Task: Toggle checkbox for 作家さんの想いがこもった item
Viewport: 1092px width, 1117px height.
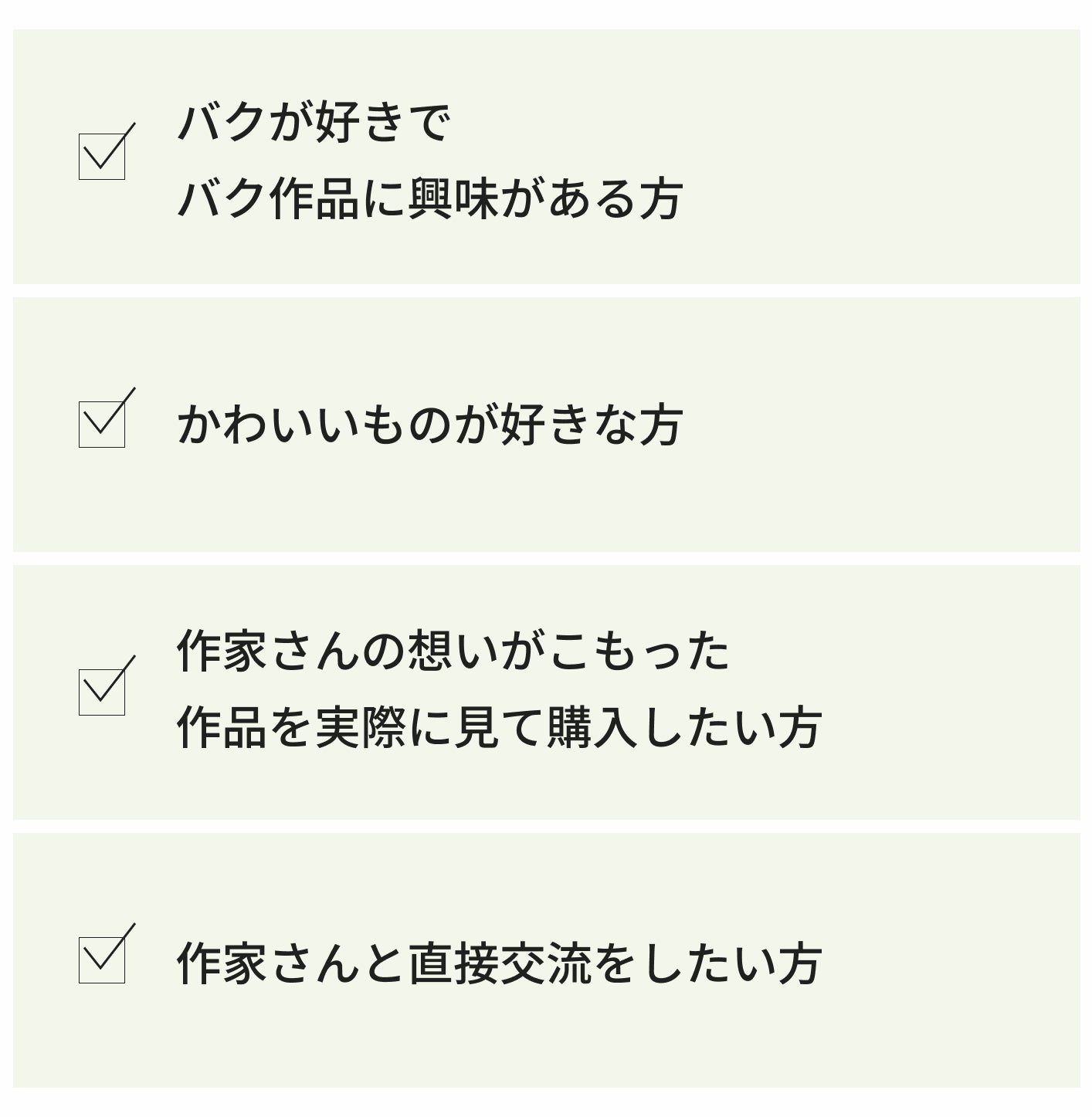Action: pos(102,692)
